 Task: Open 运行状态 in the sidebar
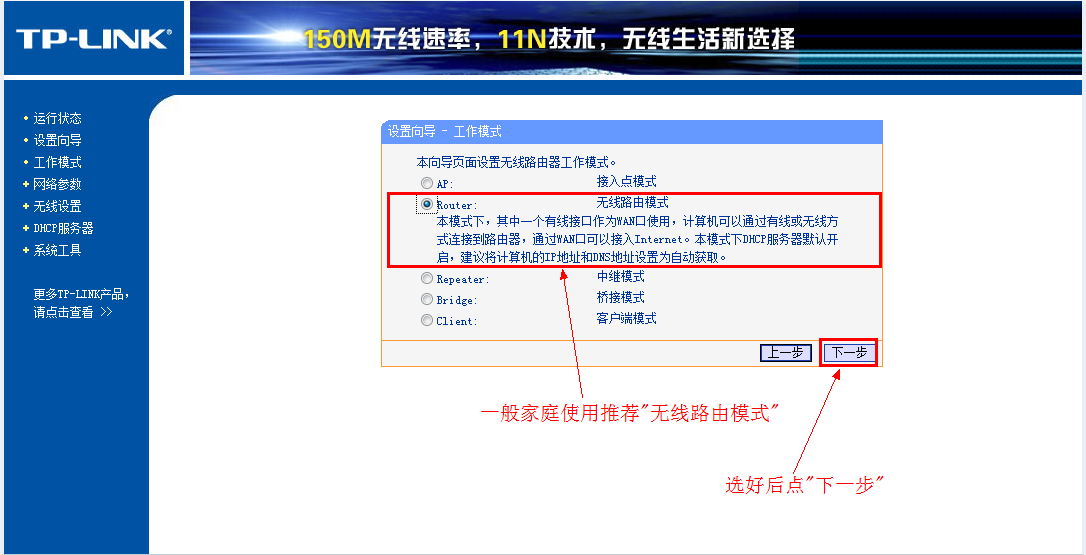(57, 118)
